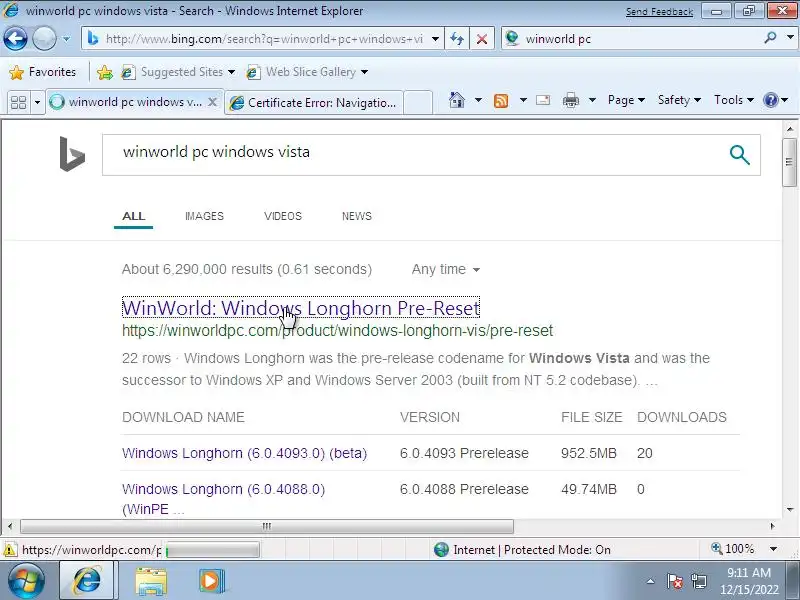
Task: Open 'Windows Longhorn (6.0.4088.0)' WinPE link
Action: pos(223,499)
